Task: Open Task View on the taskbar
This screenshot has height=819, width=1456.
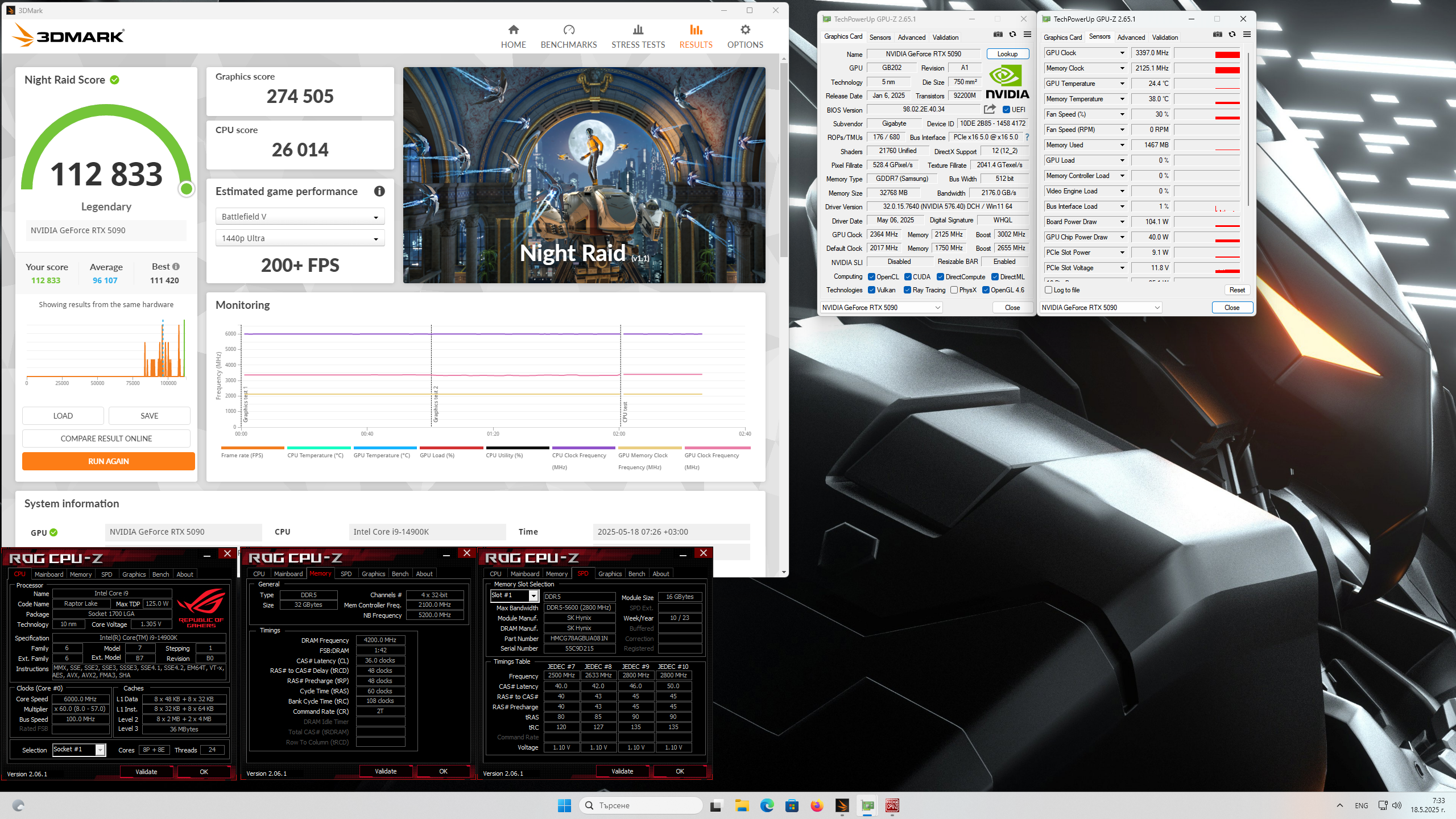Action: [x=715, y=805]
